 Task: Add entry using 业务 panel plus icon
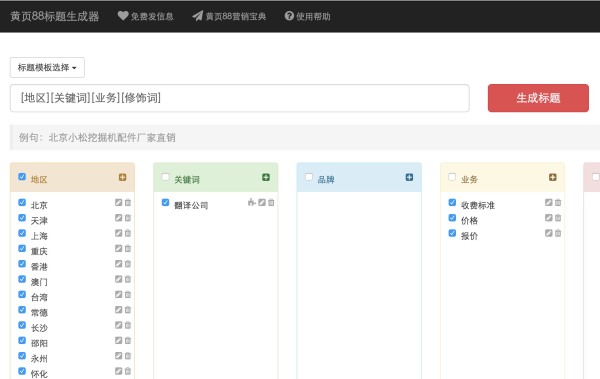click(x=553, y=177)
